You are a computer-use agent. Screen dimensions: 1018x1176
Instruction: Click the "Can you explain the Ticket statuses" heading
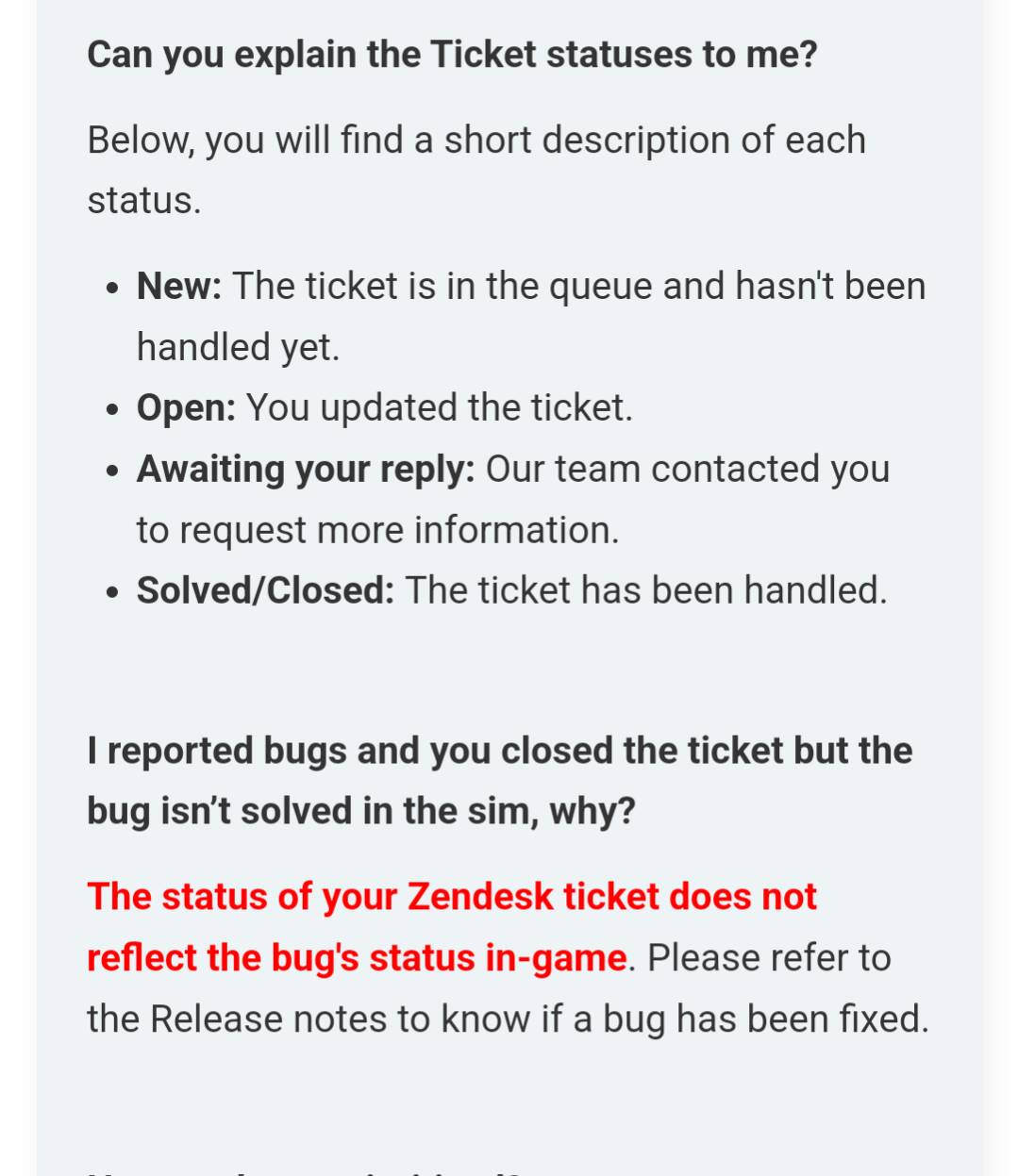pyautogui.click(x=452, y=55)
